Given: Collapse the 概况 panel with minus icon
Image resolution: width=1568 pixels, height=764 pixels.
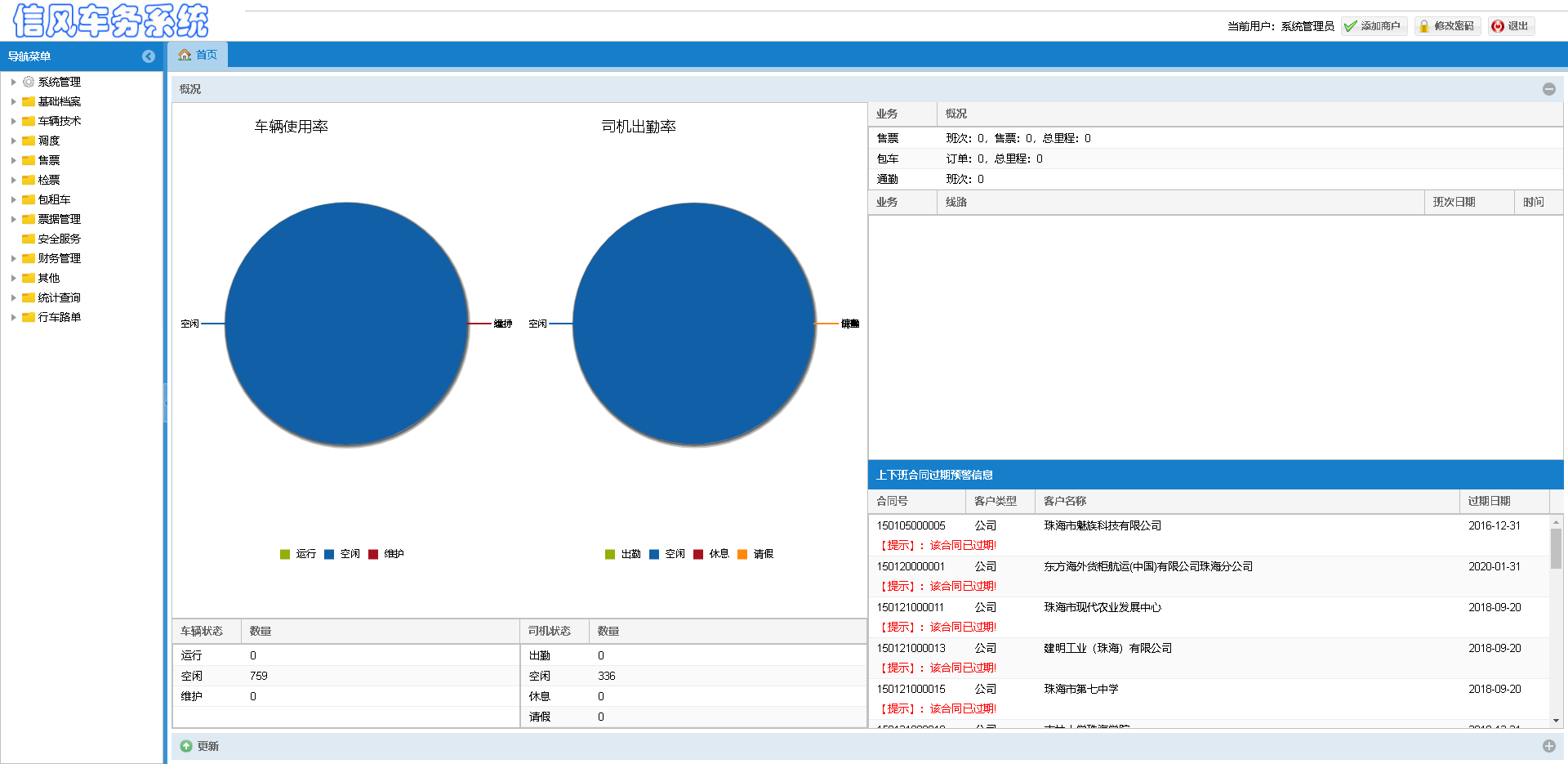Looking at the screenshot, I should pyautogui.click(x=1548, y=89).
